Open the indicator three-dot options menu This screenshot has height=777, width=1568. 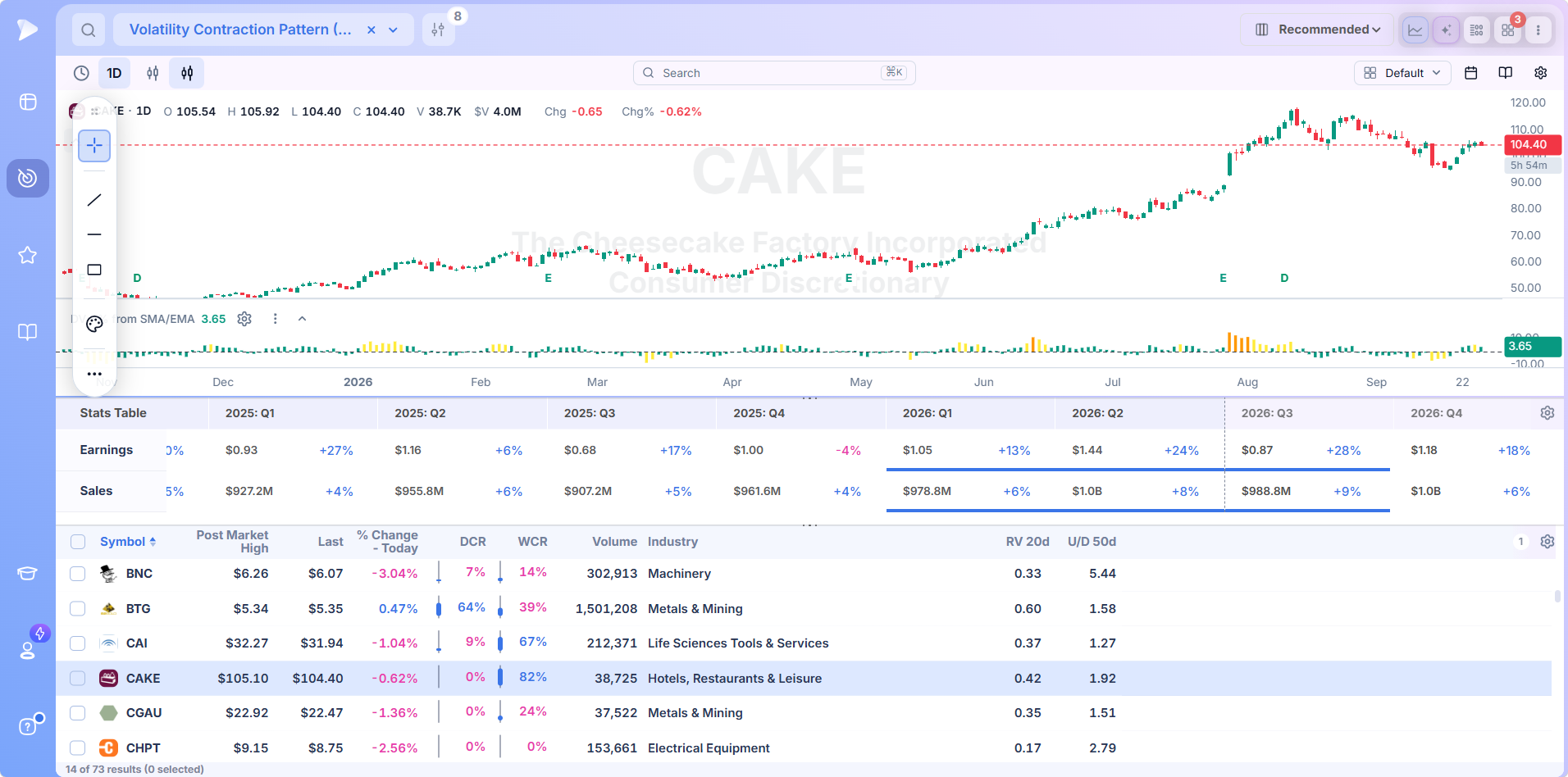pos(275,319)
